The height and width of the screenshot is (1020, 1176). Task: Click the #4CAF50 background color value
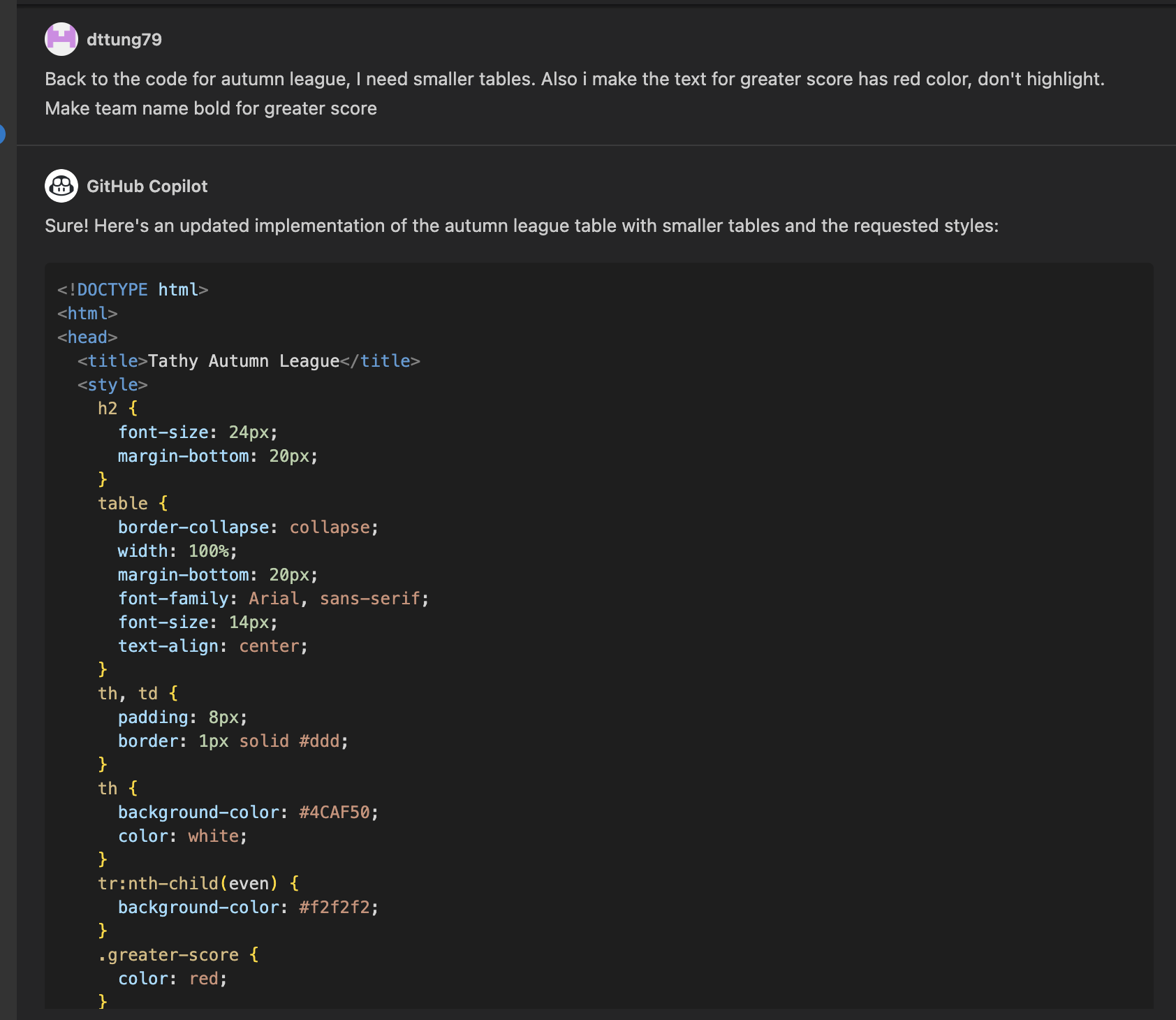(x=334, y=813)
